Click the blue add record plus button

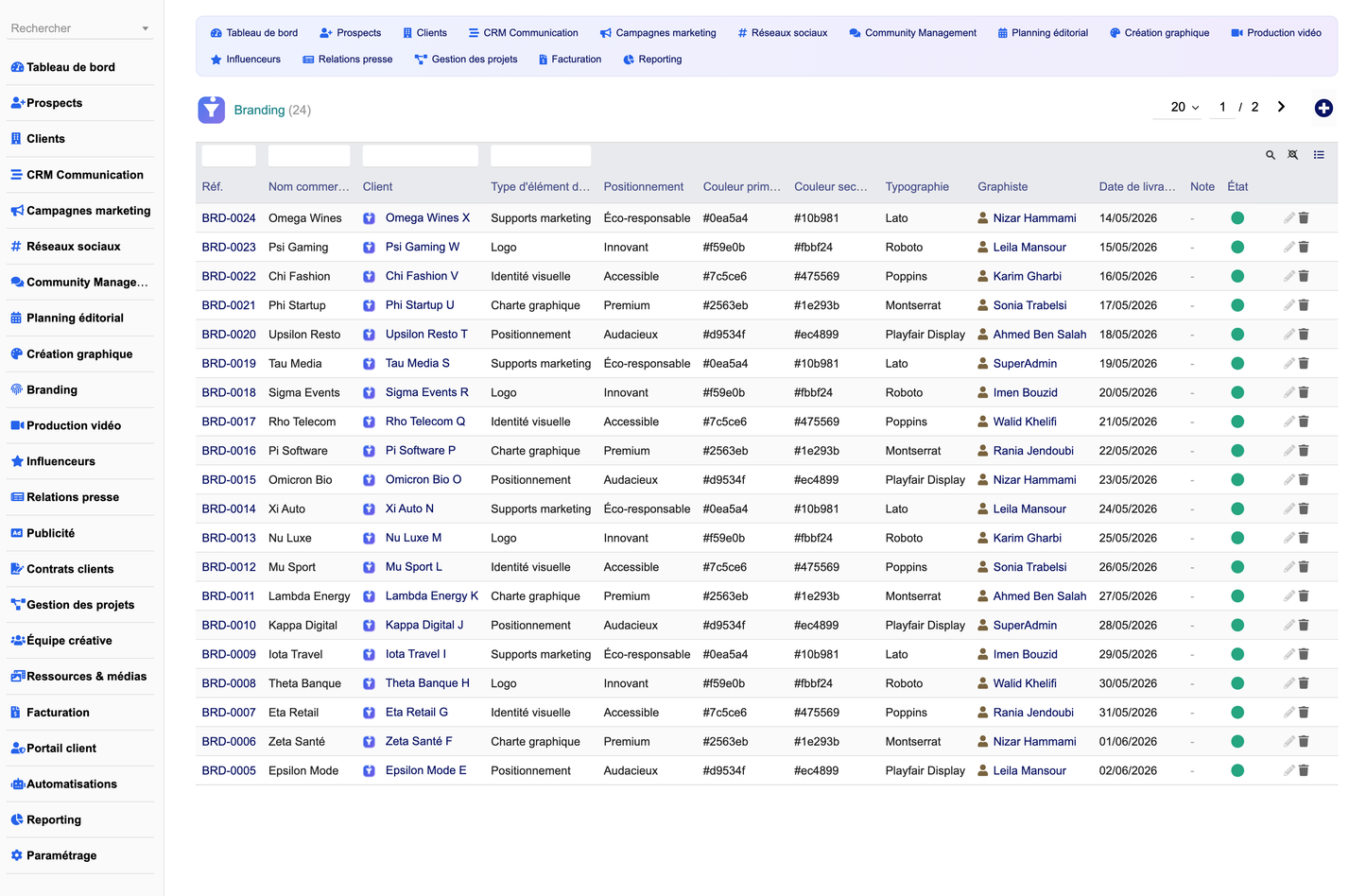click(x=1323, y=108)
